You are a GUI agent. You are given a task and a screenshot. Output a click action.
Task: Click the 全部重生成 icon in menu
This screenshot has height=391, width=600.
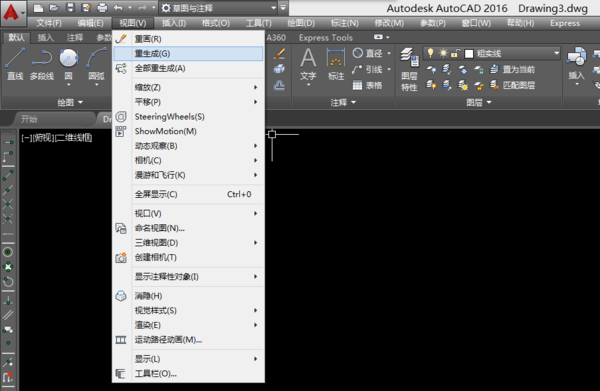tap(121, 68)
